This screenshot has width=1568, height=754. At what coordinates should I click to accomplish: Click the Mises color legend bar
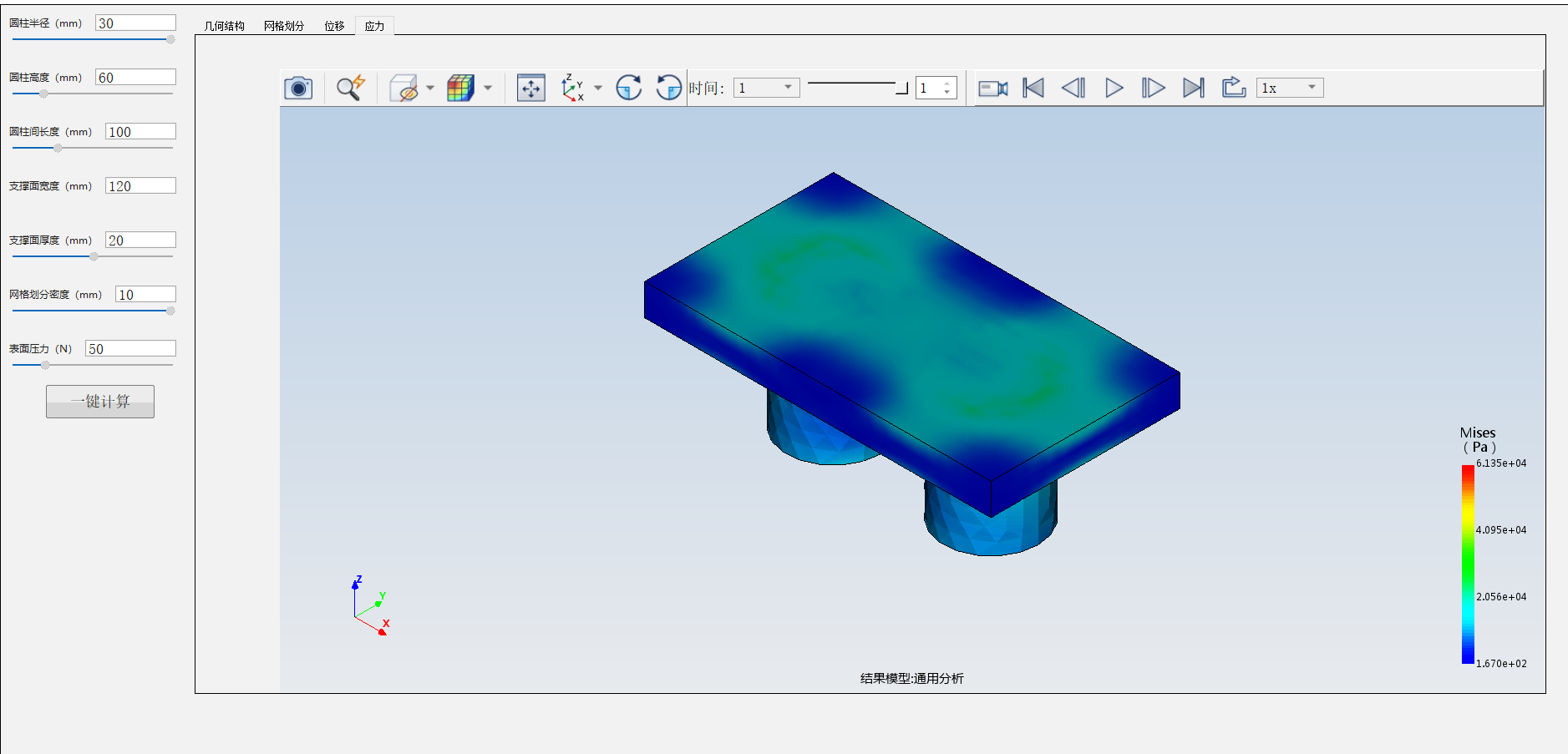[x=1468, y=564]
